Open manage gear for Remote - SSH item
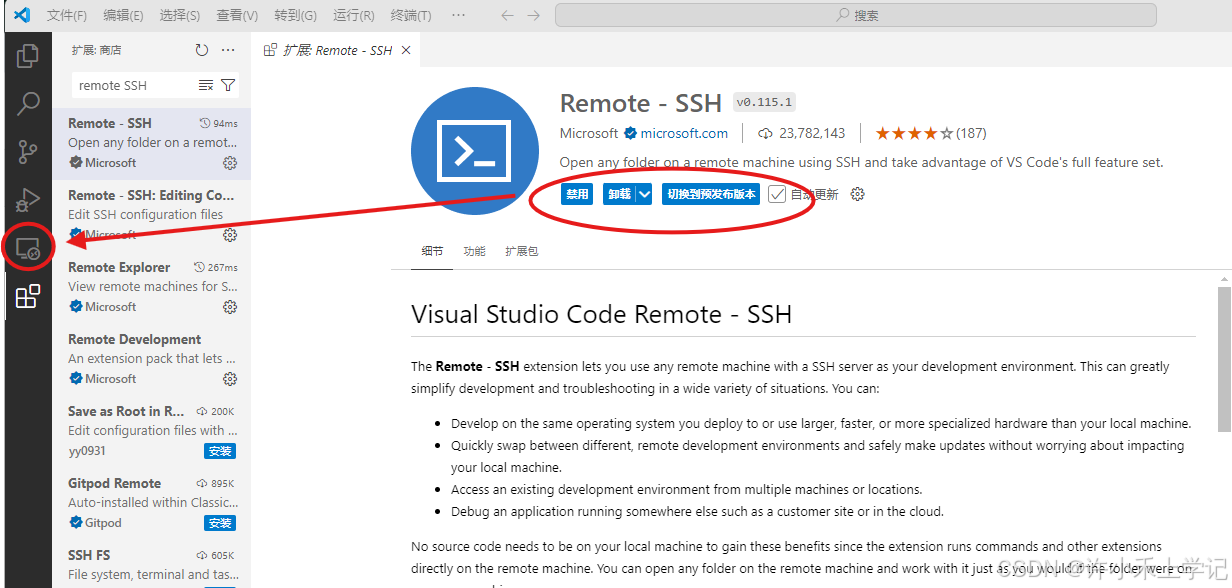 (x=230, y=163)
